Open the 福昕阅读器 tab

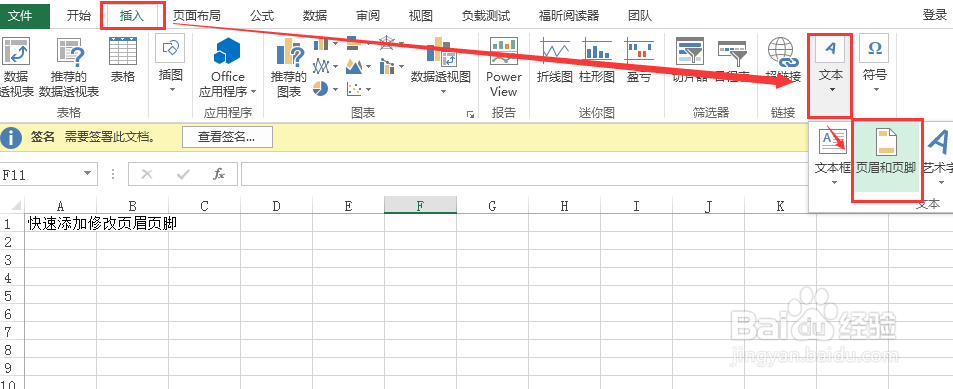coord(569,16)
